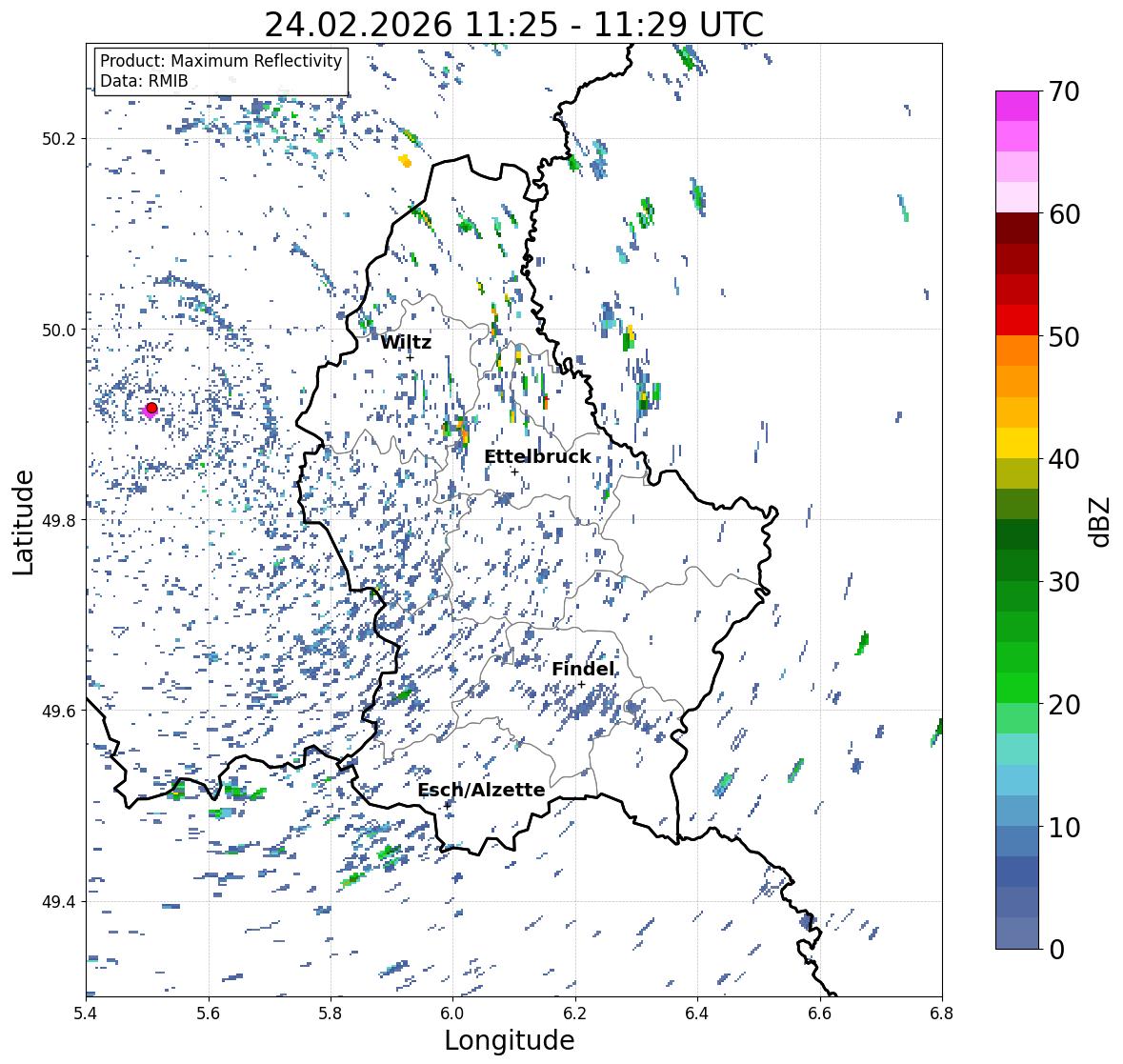Click longitude tick label 5.6
Viewport: 1123px width, 1064px height.
pos(209,1013)
